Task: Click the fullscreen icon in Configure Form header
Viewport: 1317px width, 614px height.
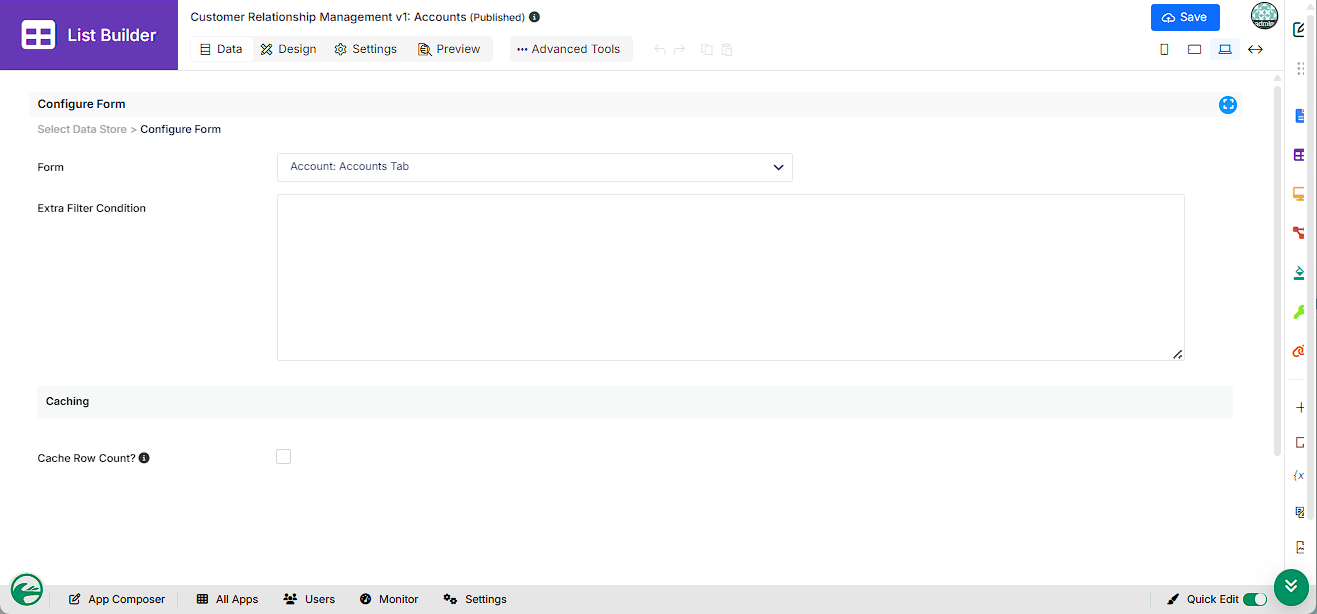Action: point(1228,105)
